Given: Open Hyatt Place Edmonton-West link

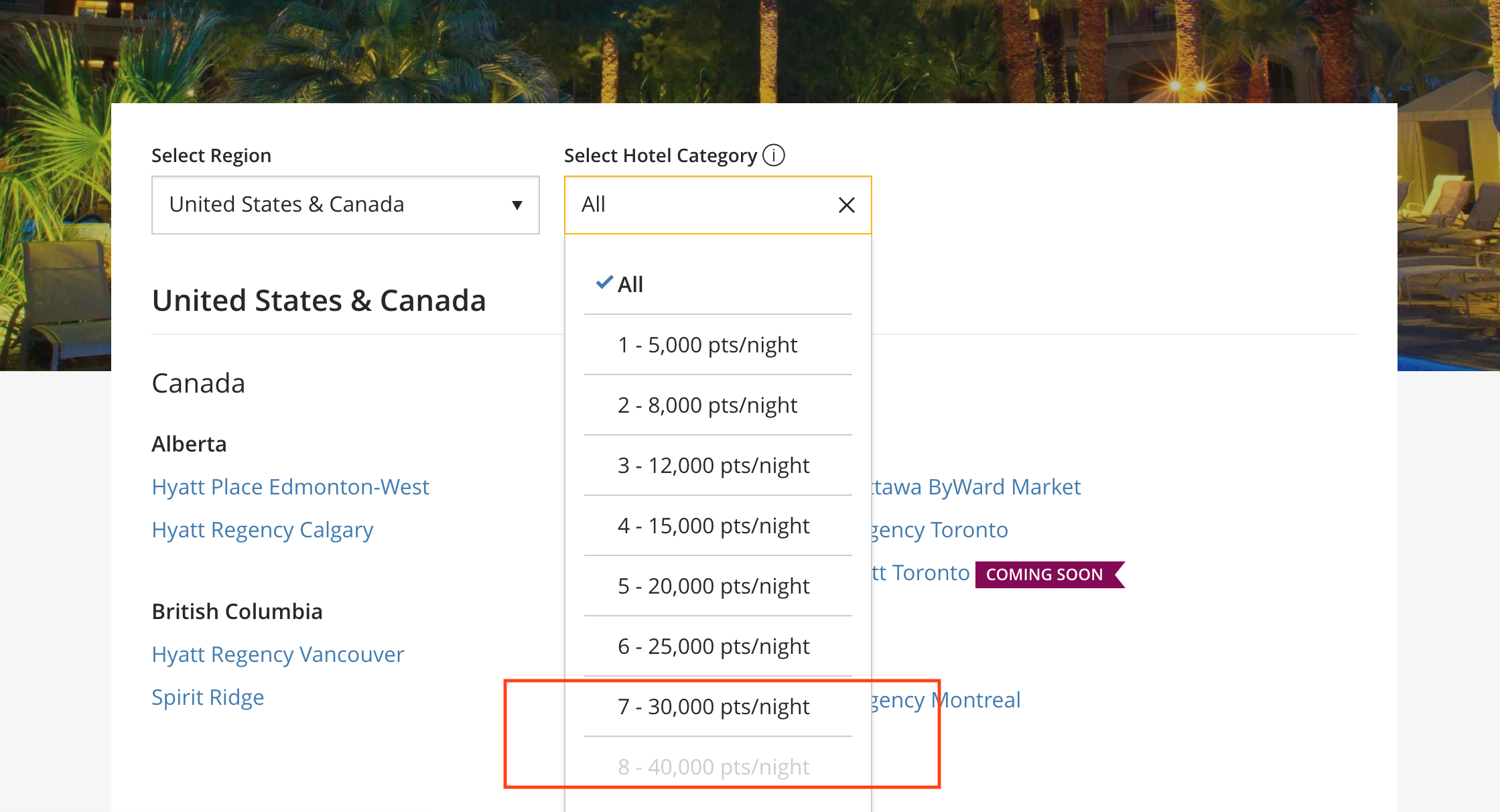Looking at the screenshot, I should coord(290,487).
